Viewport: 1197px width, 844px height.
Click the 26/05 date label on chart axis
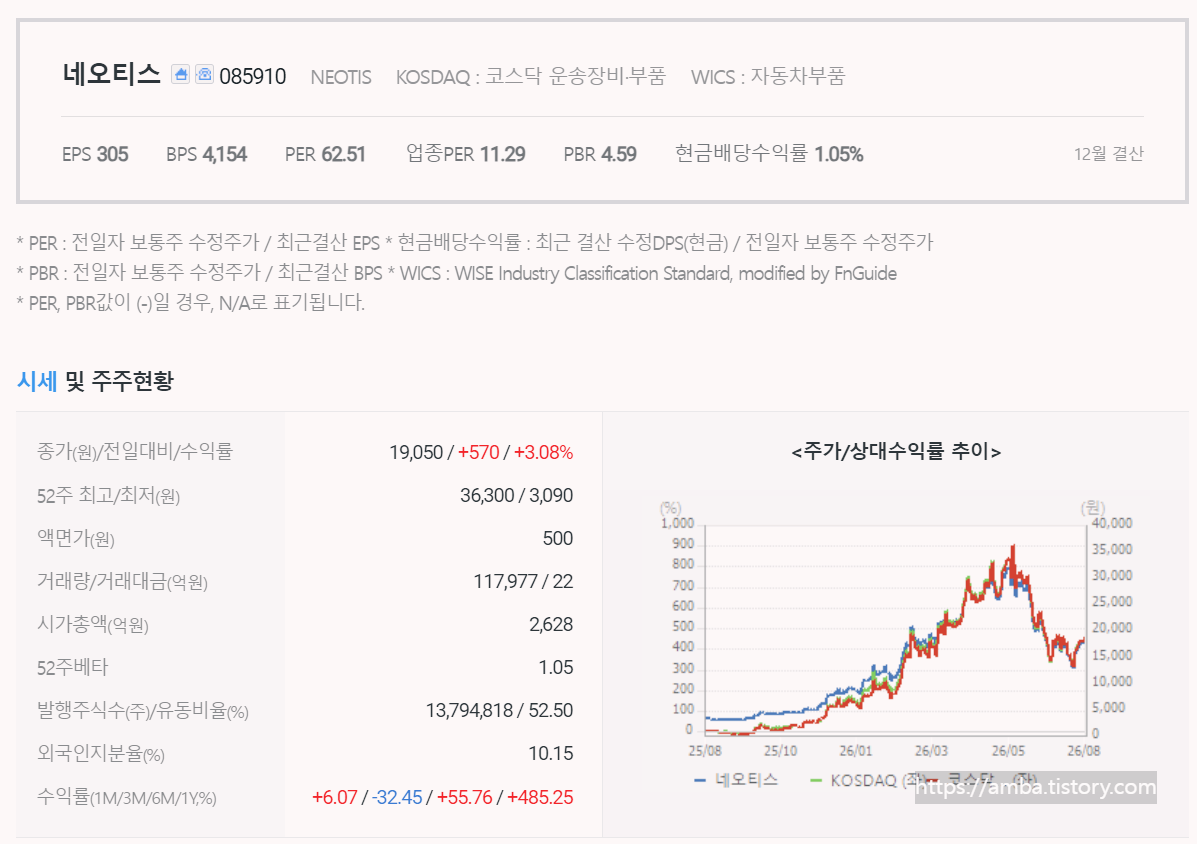(1008, 751)
